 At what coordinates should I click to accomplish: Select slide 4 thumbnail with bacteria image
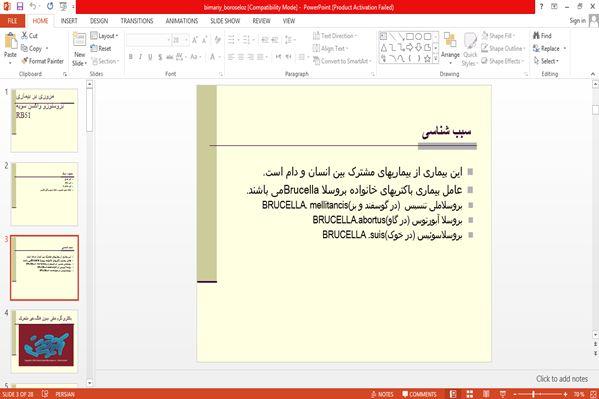(44, 341)
